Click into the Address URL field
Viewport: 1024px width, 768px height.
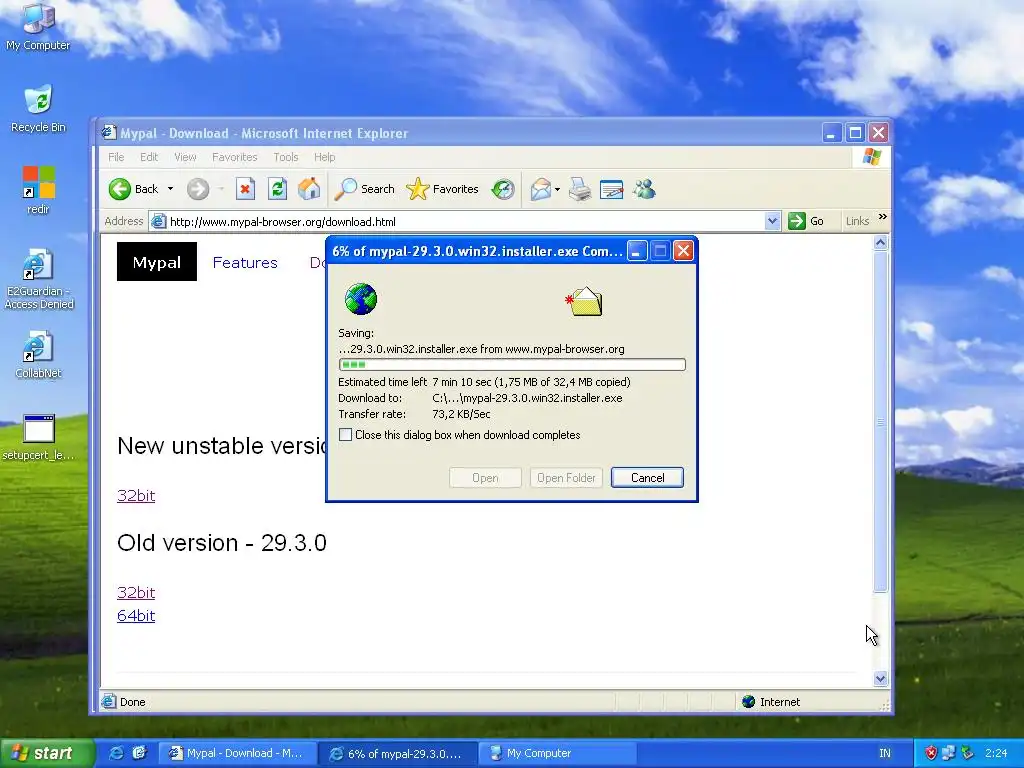tap(457, 221)
